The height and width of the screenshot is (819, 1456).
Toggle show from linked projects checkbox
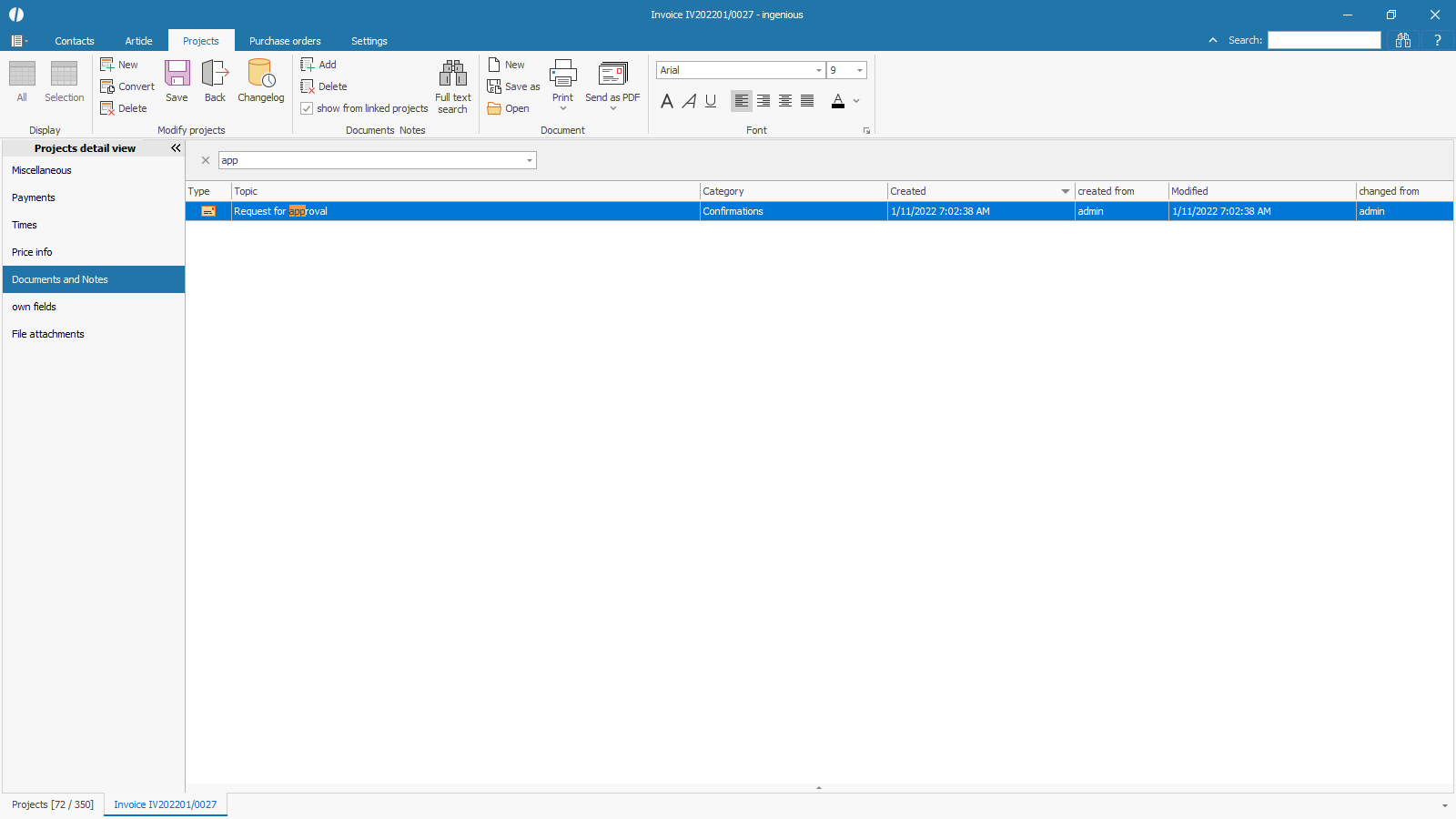click(x=307, y=108)
